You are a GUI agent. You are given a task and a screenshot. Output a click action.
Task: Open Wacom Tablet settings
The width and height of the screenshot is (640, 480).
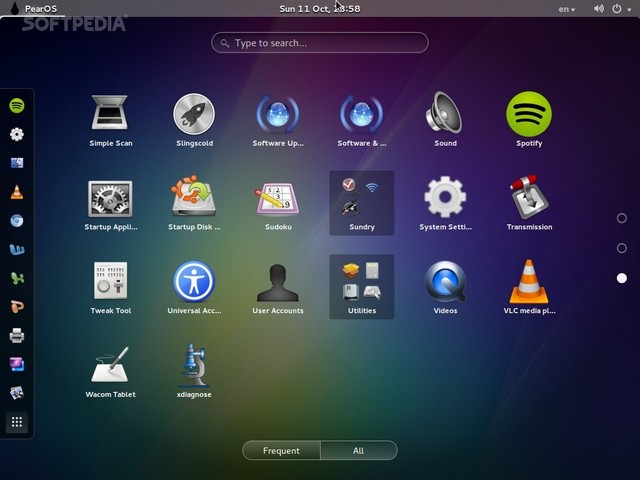click(x=111, y=371)
